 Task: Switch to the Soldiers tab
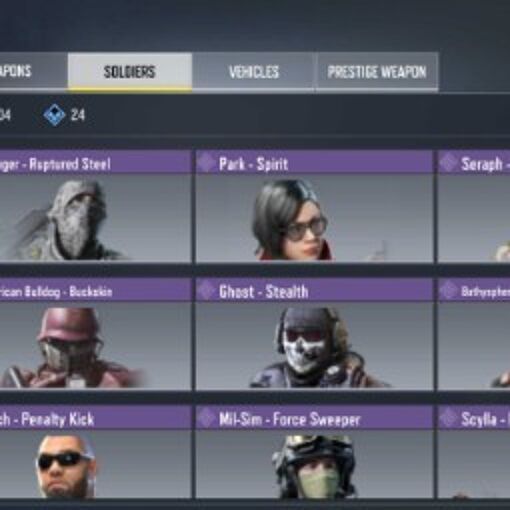[130, 72]
